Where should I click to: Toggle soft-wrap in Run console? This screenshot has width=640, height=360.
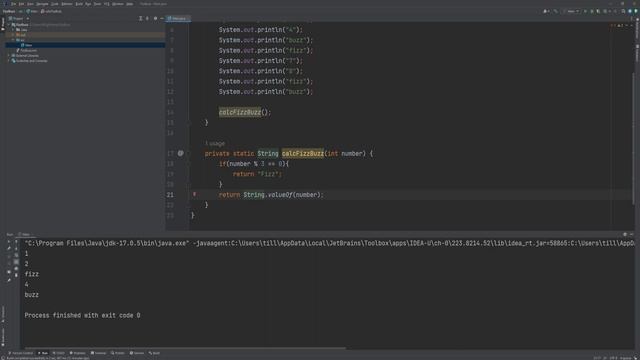16,255
